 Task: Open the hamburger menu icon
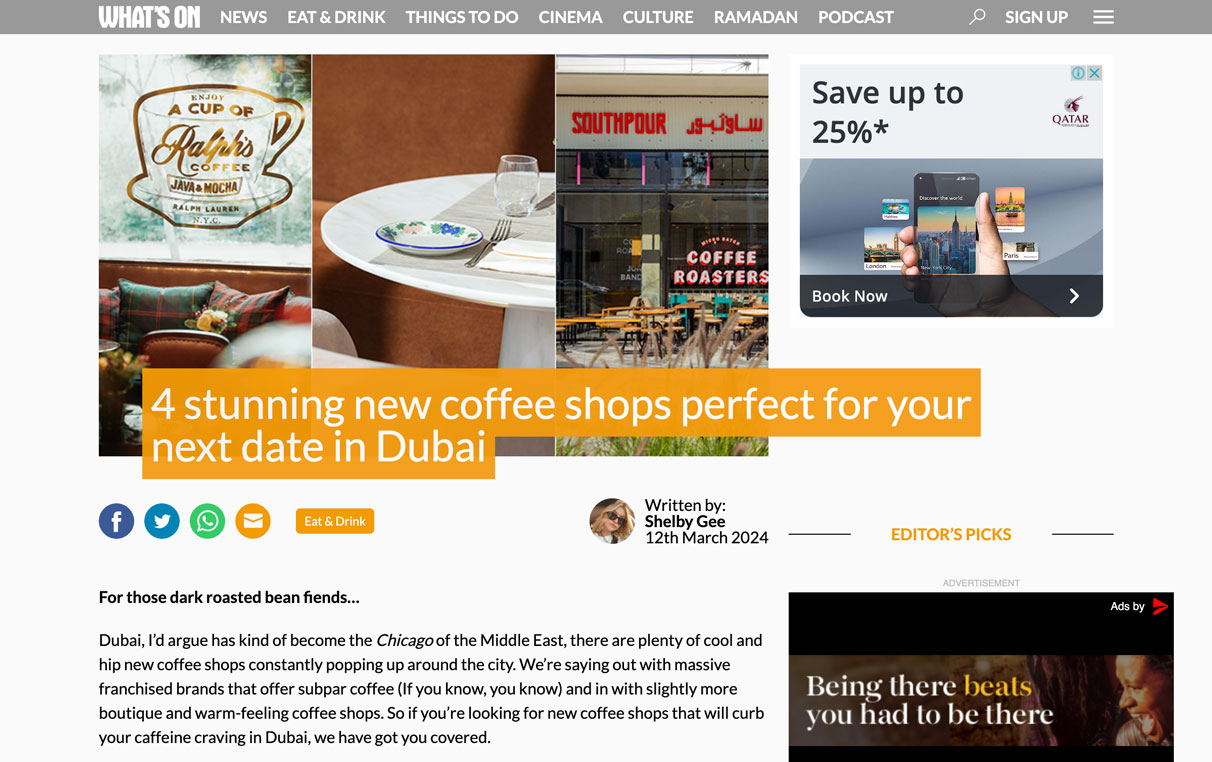coord(1103,17)
